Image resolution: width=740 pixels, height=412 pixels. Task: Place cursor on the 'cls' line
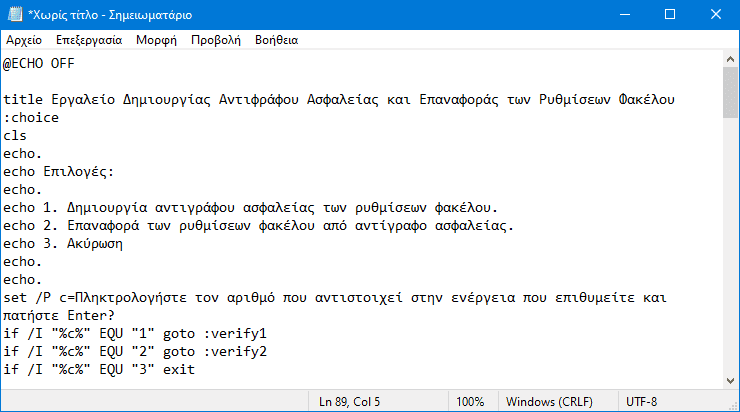point(15,135)
